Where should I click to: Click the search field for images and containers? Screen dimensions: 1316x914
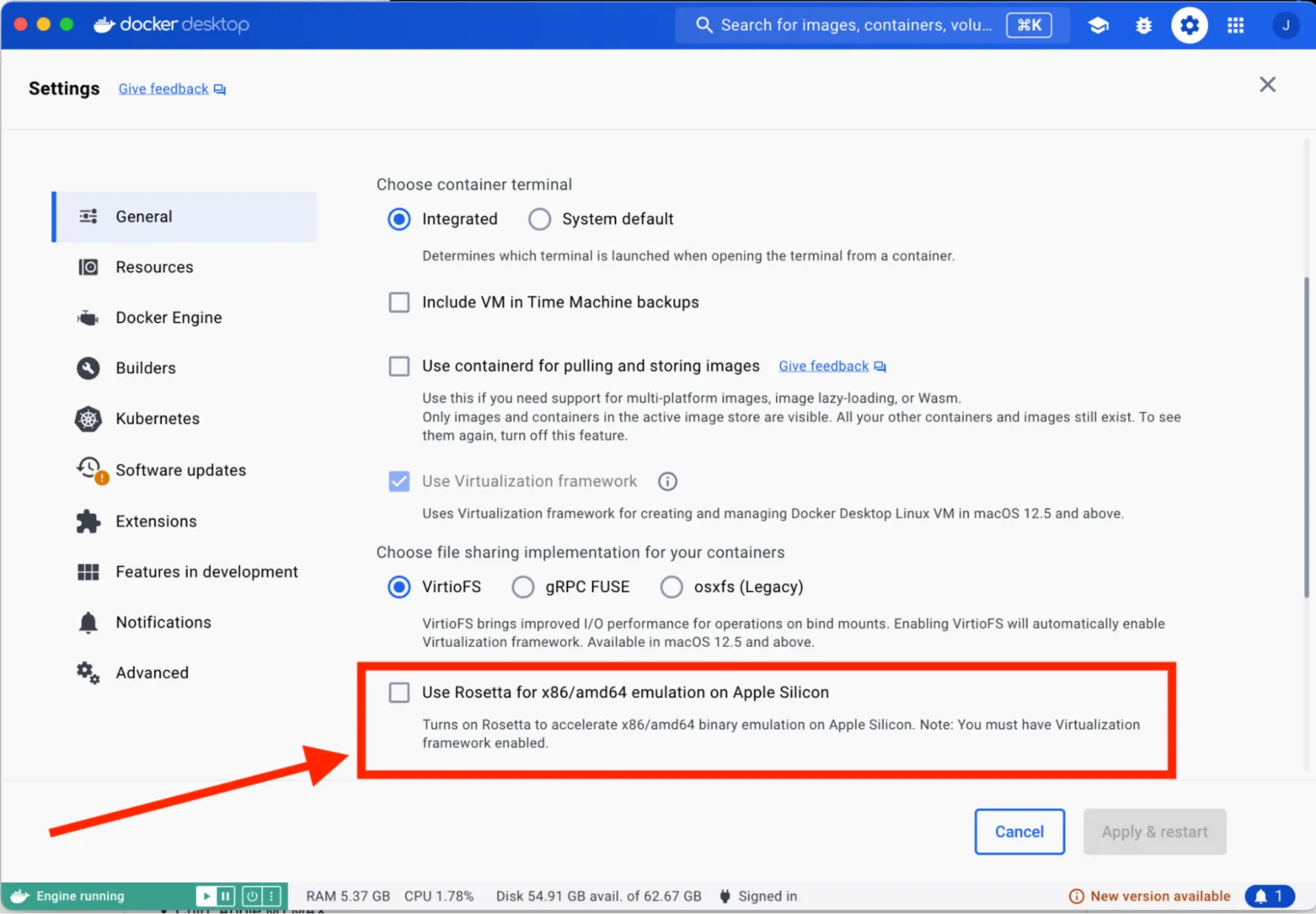pos(872,25)
